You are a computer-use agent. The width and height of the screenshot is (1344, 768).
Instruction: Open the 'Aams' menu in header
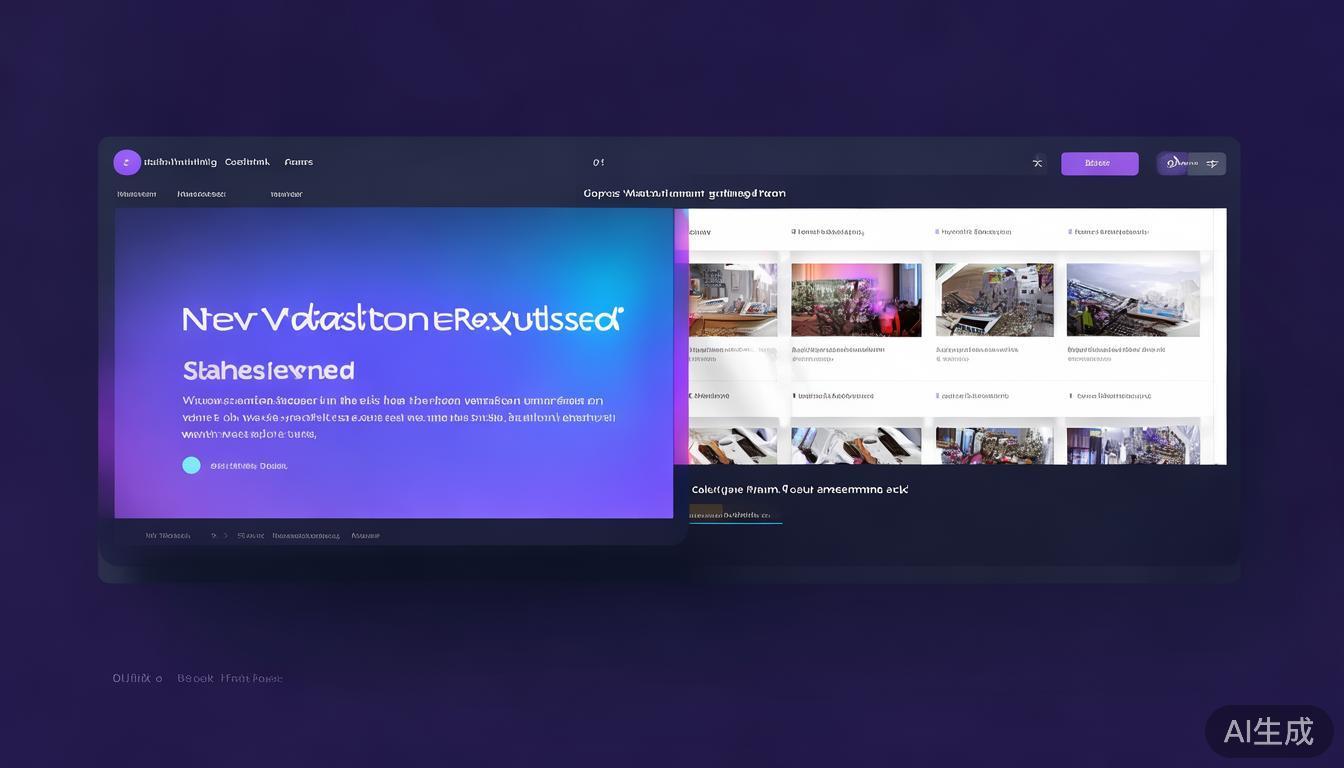pyautogui.click(x=298, y=162)
